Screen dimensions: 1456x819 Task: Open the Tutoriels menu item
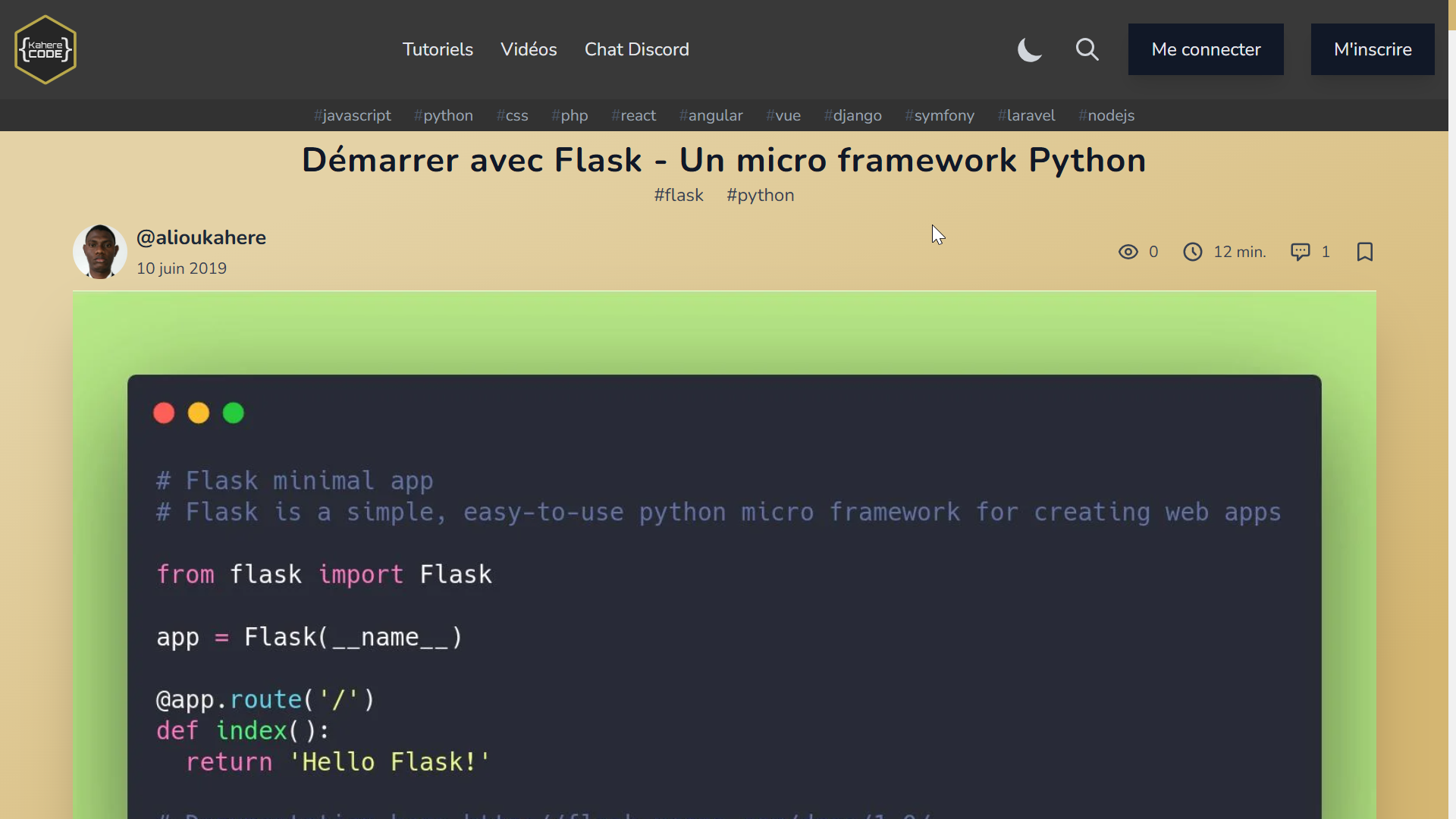[438, 49]
